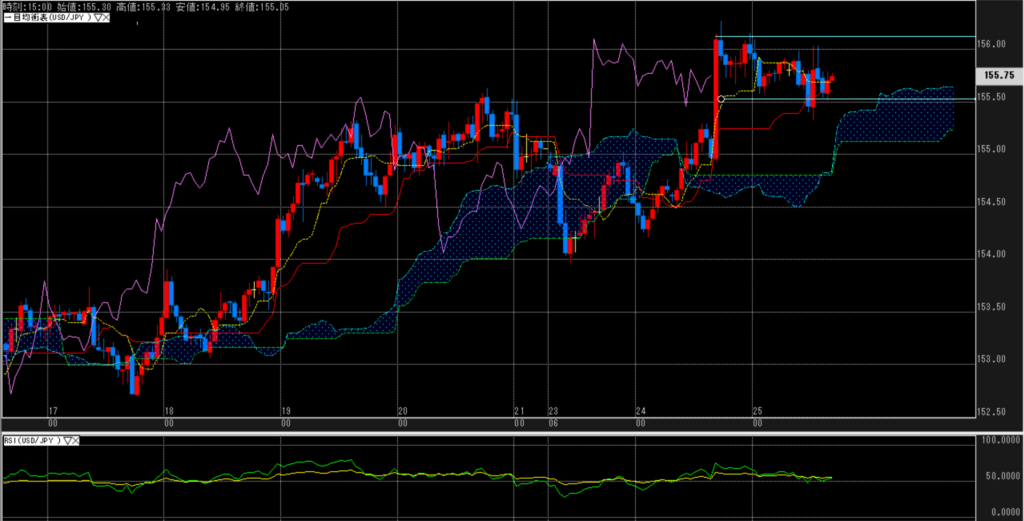Select the upper cyan horizontal line near 156.00
1024x521 pixels.
pyautogui.click(x=850, y=37)
